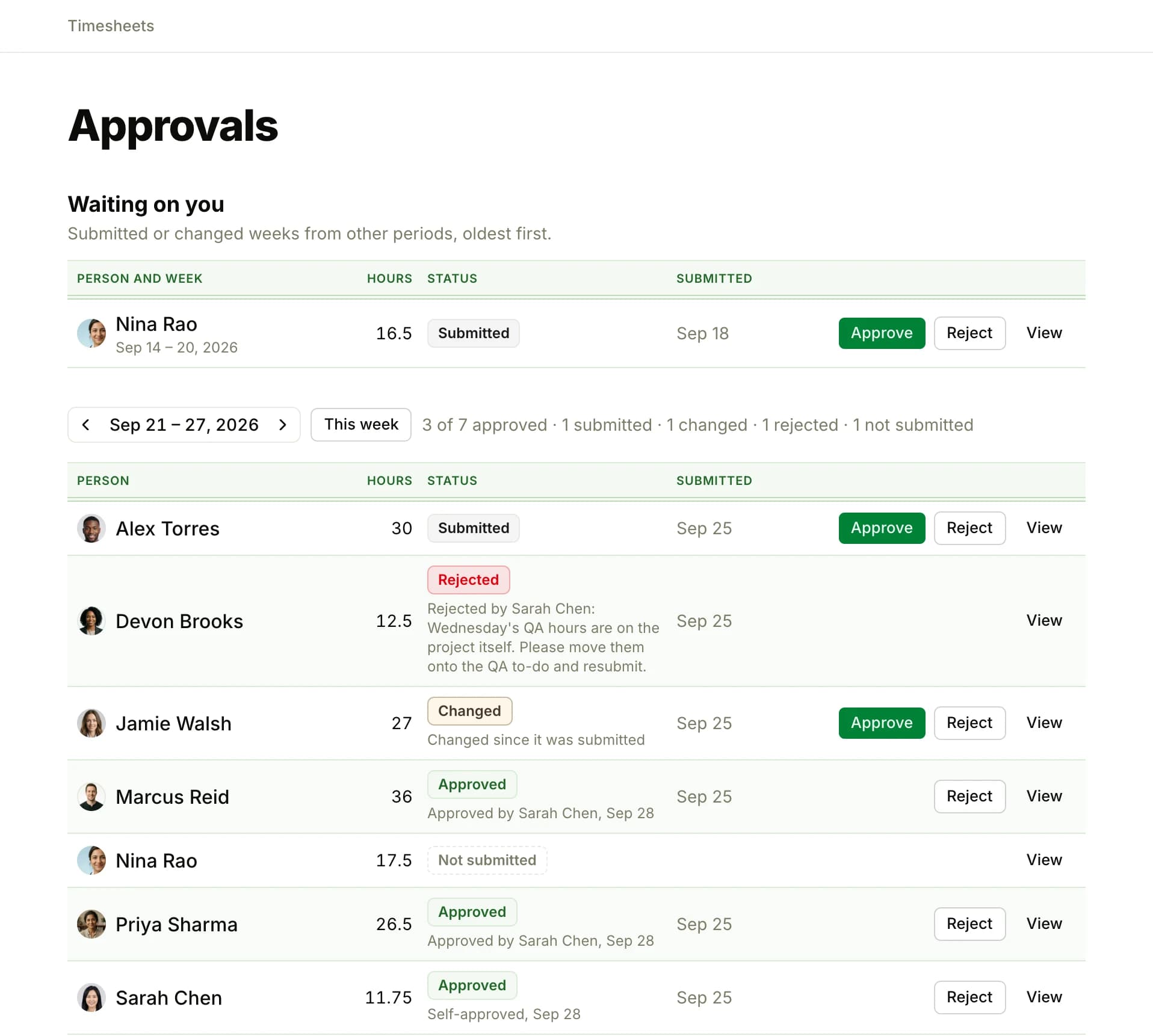
Task: Click the Sep 21 – 27, 2026 date range
Action: [x=184, y=425]
